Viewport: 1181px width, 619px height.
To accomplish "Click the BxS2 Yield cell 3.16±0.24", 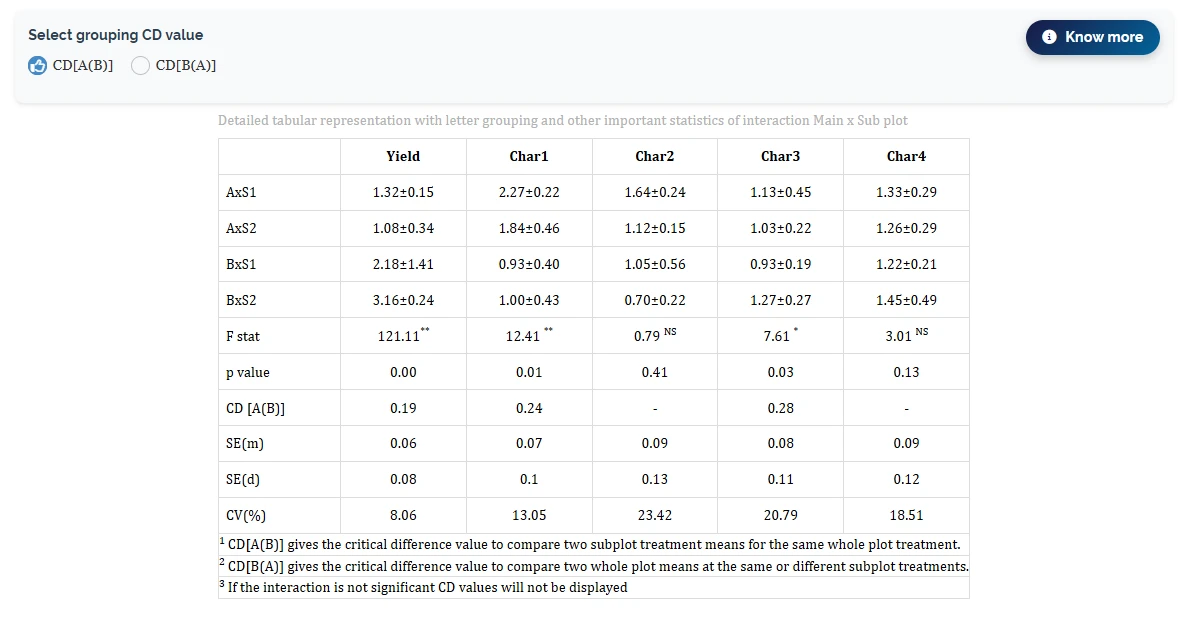I will [403, 300].
